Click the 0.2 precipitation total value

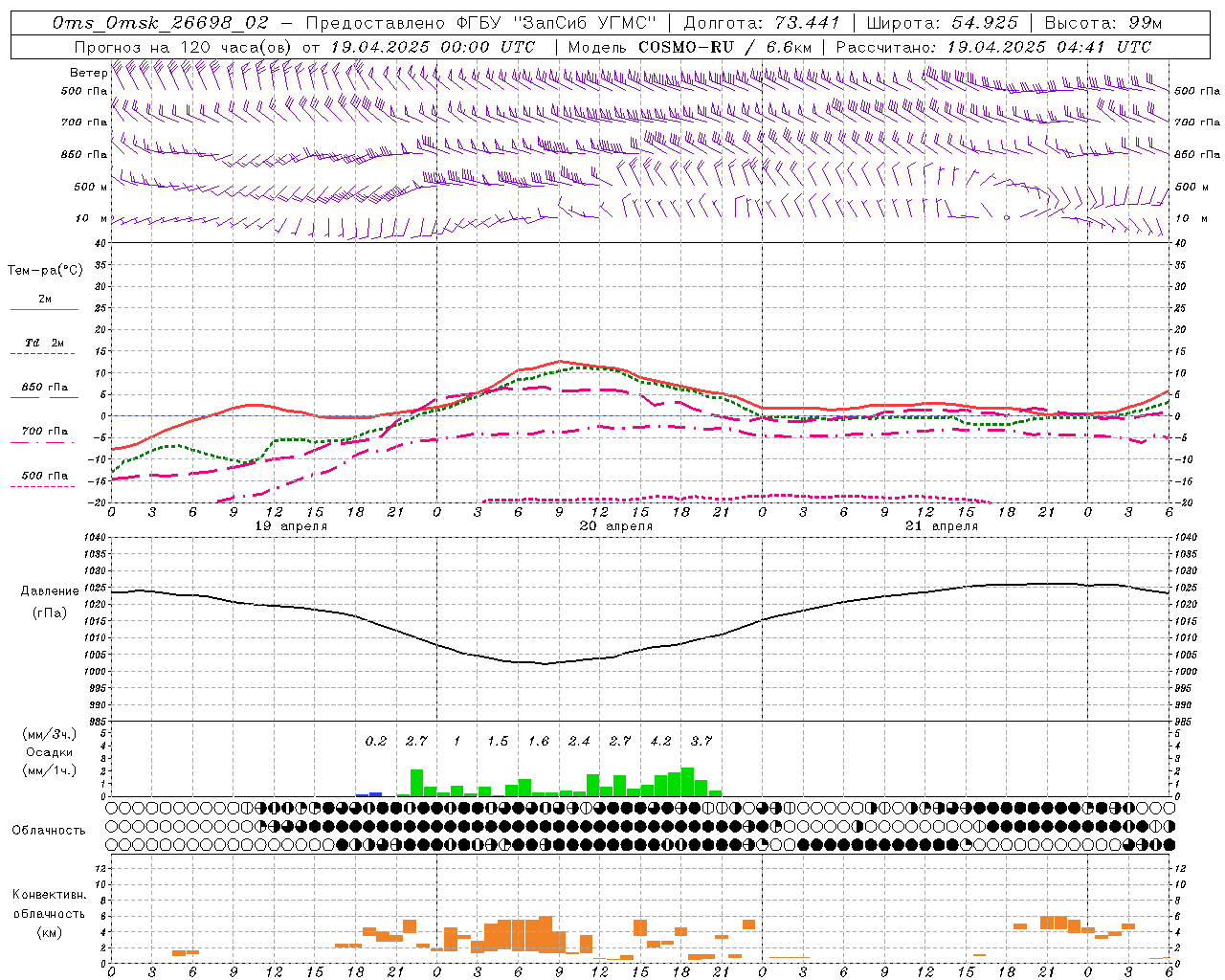pyautogui.click(x=376, y=741)
